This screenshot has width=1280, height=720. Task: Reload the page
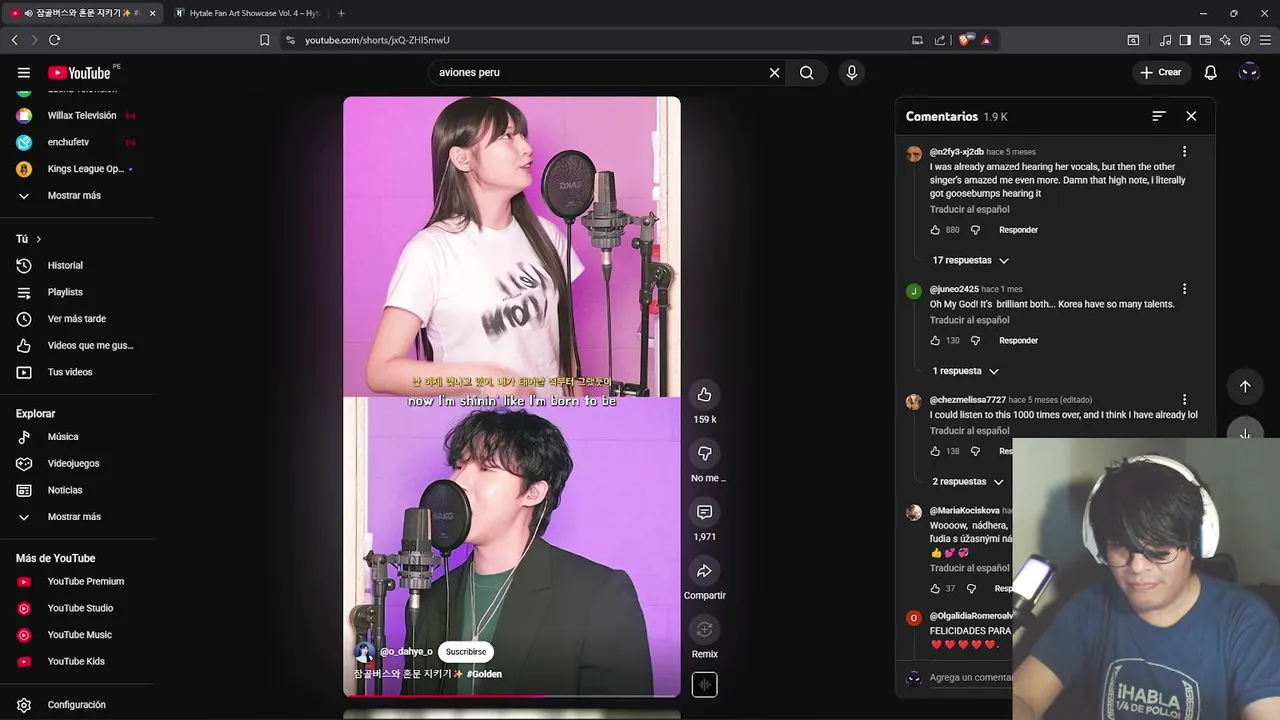[x=54, y=40]
